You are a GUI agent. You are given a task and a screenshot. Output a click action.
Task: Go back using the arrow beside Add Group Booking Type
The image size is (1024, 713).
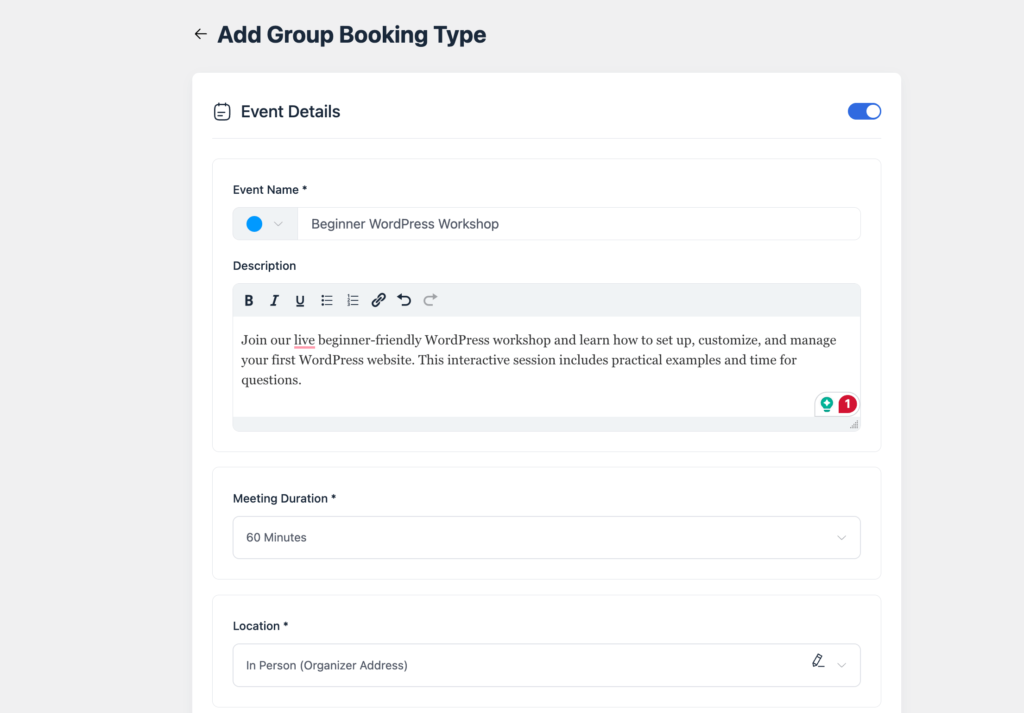(200, 34)
